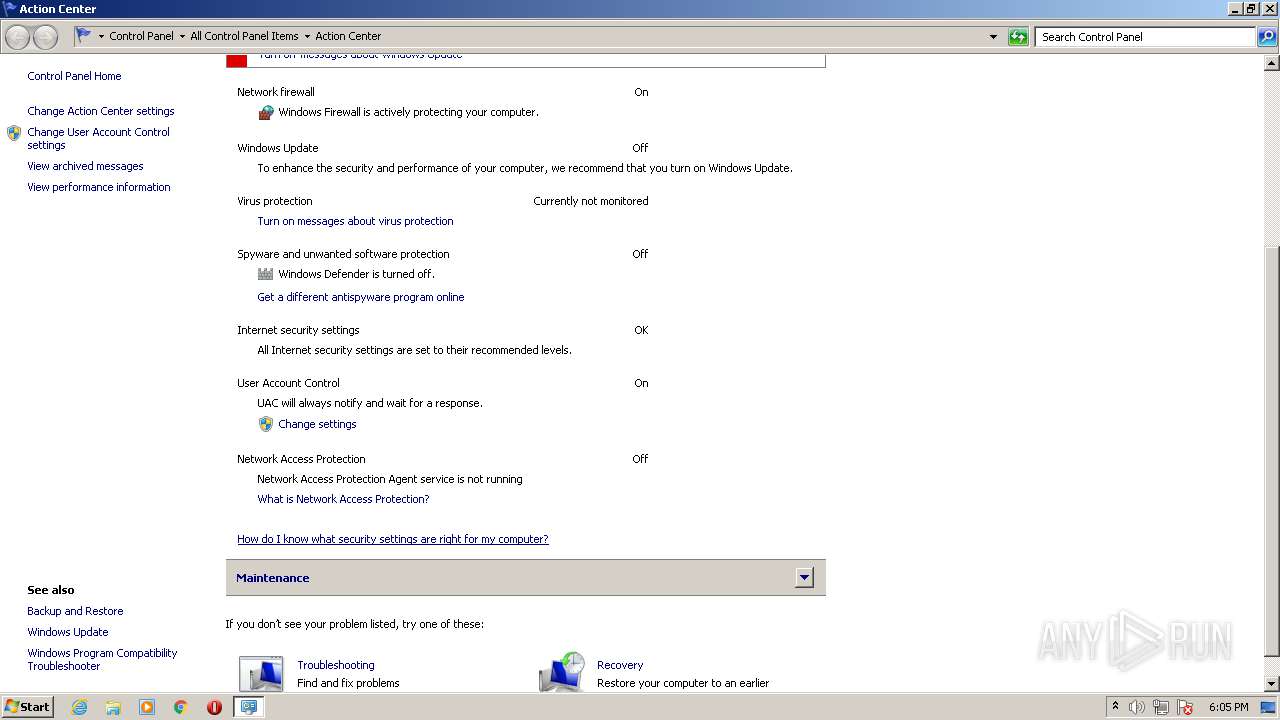Click the shield icon next to Change settings

pyautogui.click(x=266, y=424)
